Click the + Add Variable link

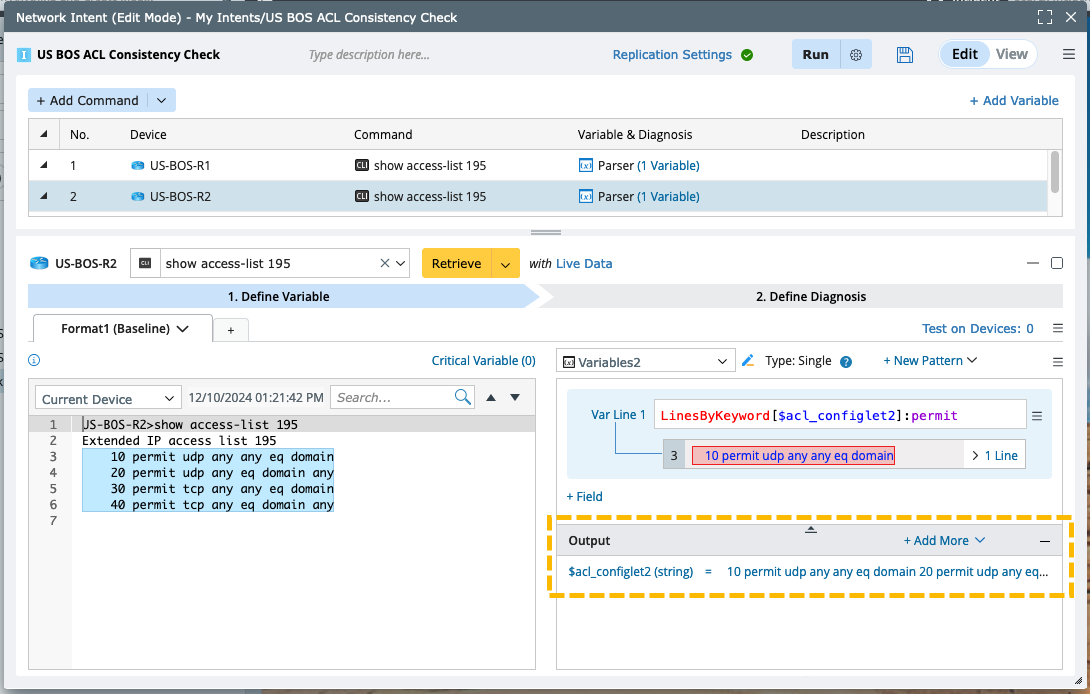pos(1014,101)
